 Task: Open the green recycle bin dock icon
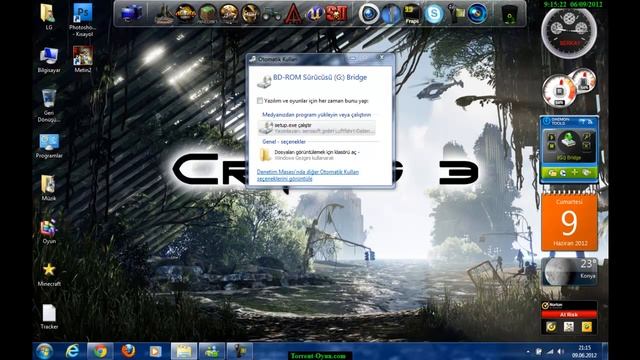tap(509, 15)
